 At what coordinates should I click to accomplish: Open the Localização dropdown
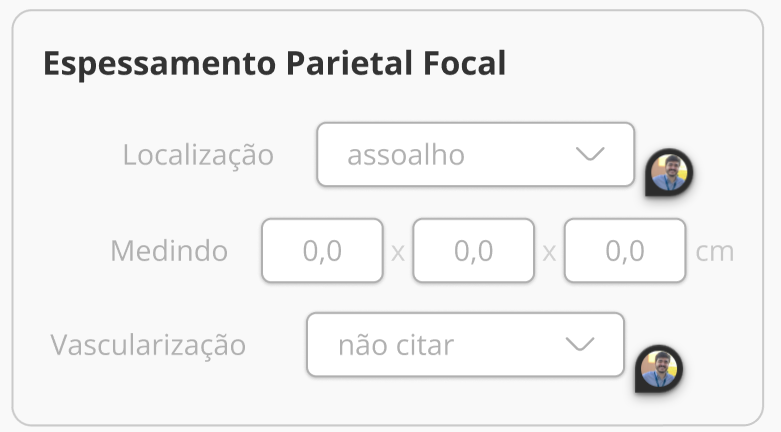click(x=475, y=155)
